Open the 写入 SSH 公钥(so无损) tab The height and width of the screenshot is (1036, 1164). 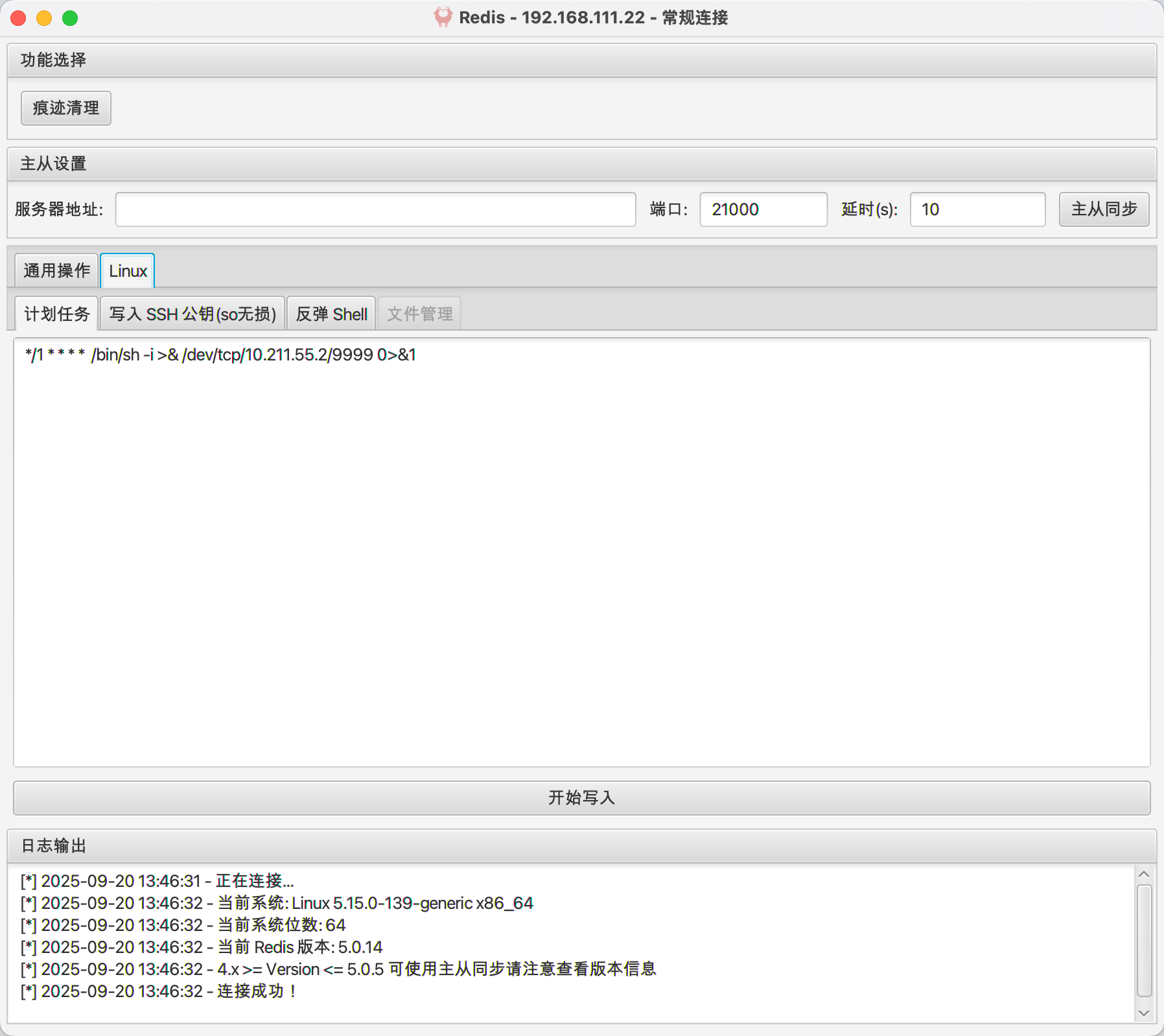(192, 314)
